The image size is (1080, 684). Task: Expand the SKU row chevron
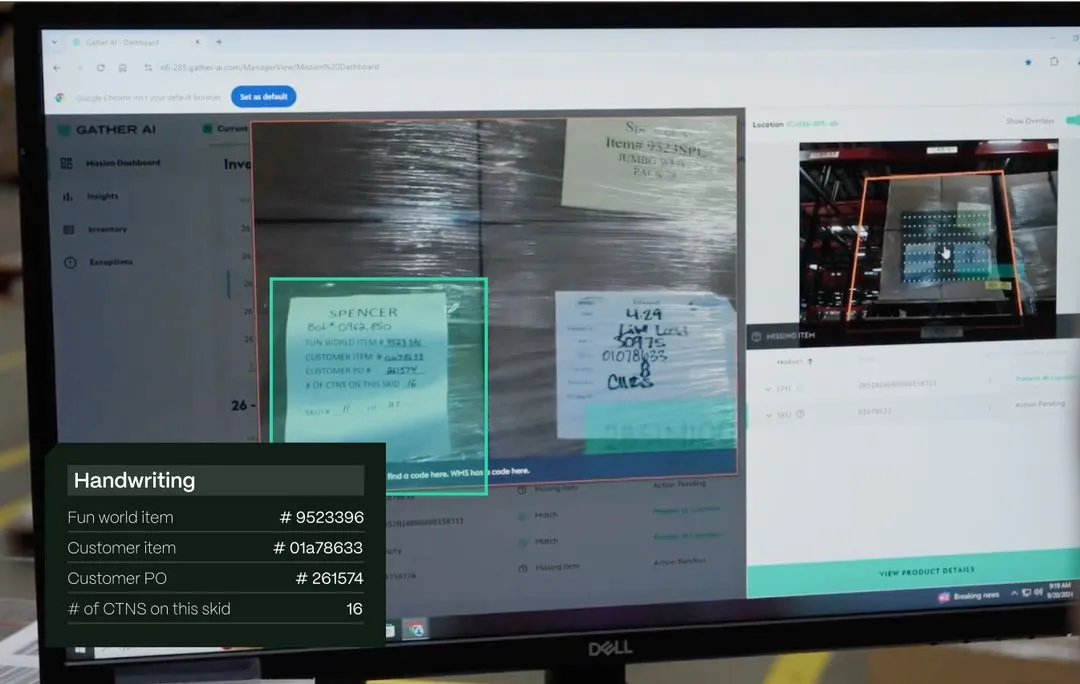click(x=768, y=415)
